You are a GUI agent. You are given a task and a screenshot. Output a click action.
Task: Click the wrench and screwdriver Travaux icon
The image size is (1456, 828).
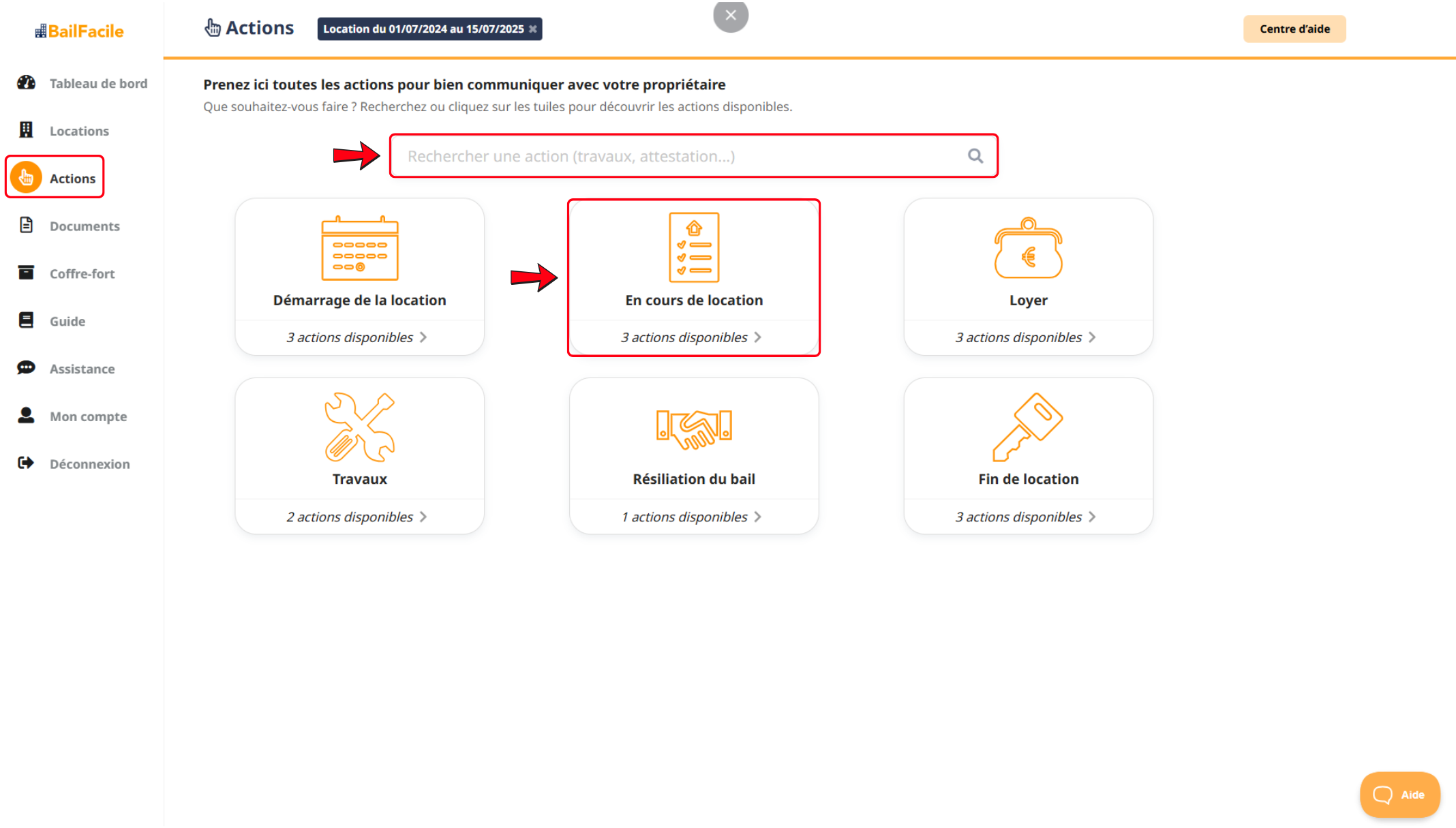pos(359,427)
